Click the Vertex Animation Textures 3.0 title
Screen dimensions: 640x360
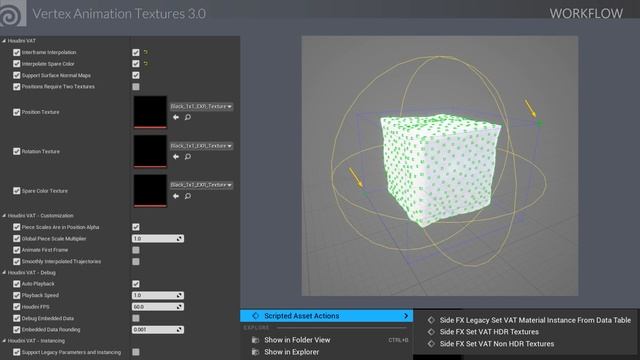[119, 14]
